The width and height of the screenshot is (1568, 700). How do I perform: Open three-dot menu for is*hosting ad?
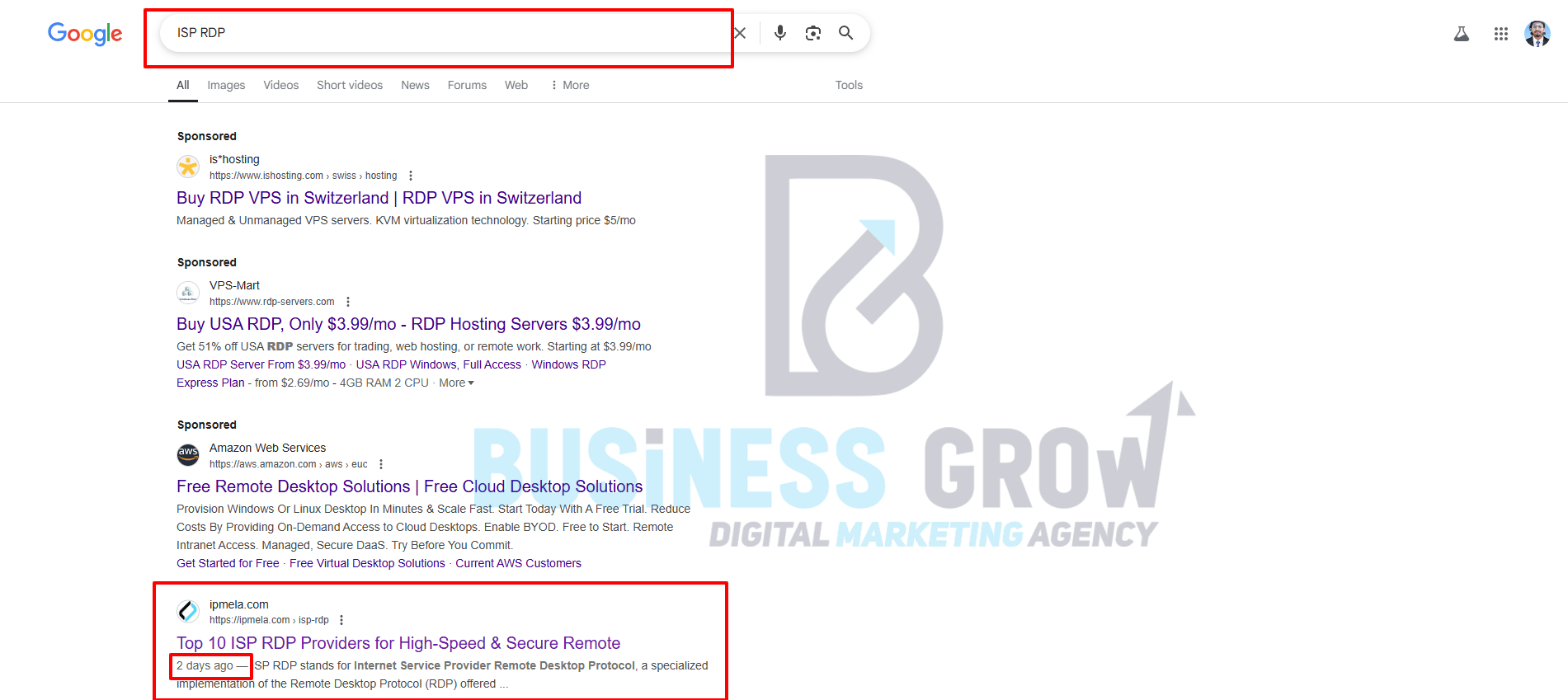click(411, 176)
